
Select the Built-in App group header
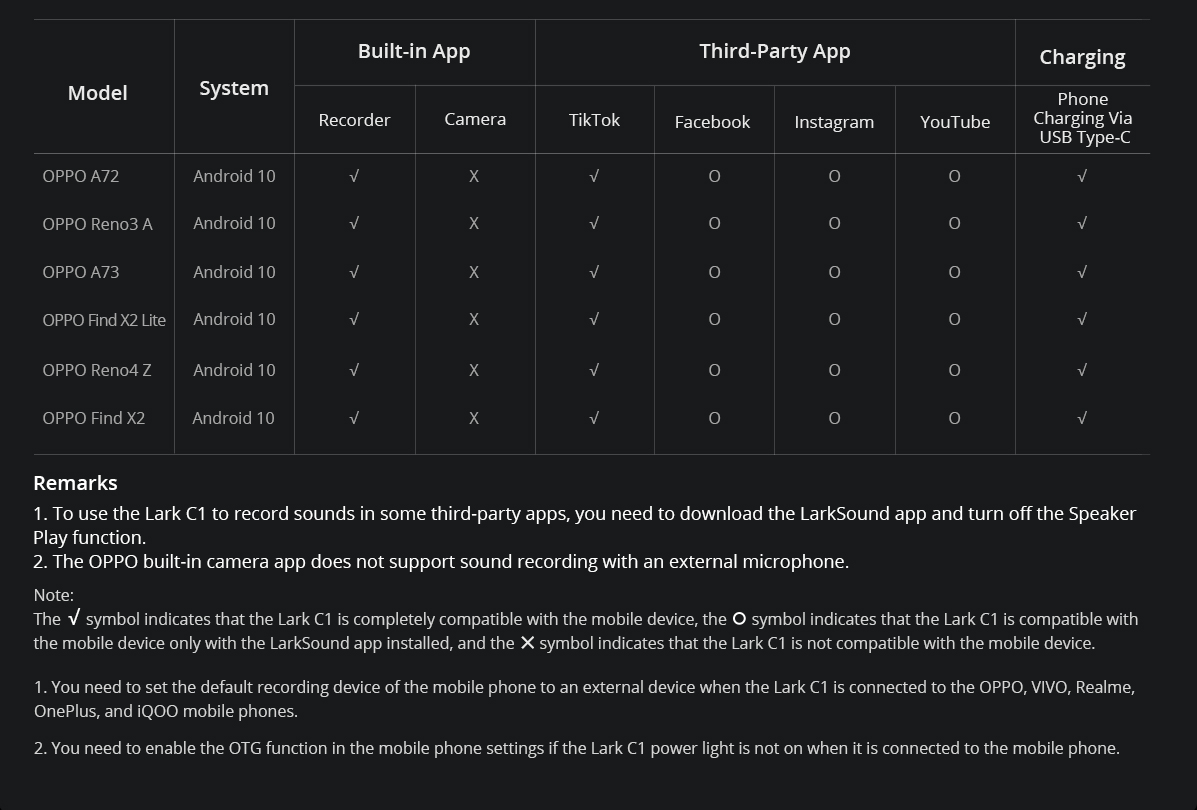click(414, 52)
